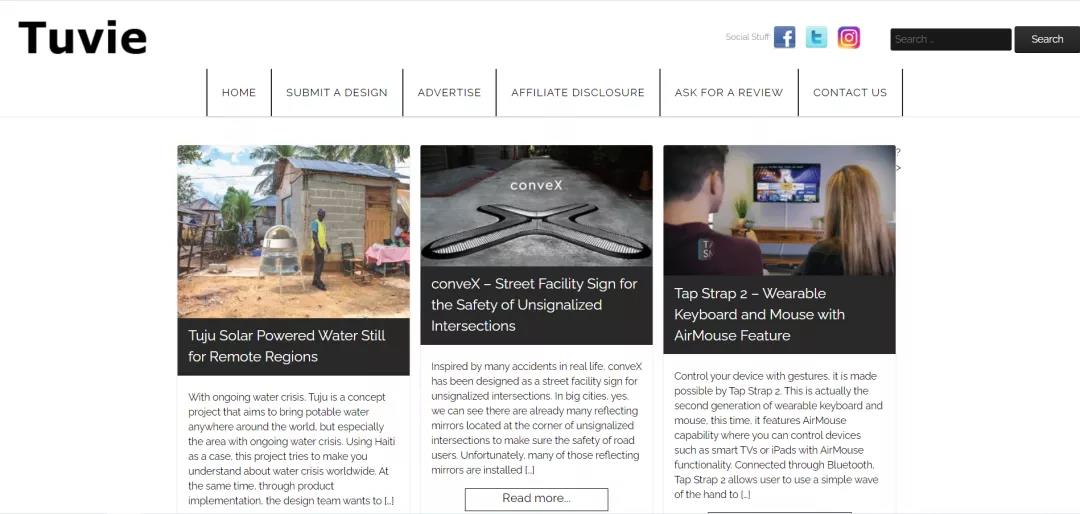1080x514 pixels.
Task: Click Read more under the conveX article
Action: [537, 499]
